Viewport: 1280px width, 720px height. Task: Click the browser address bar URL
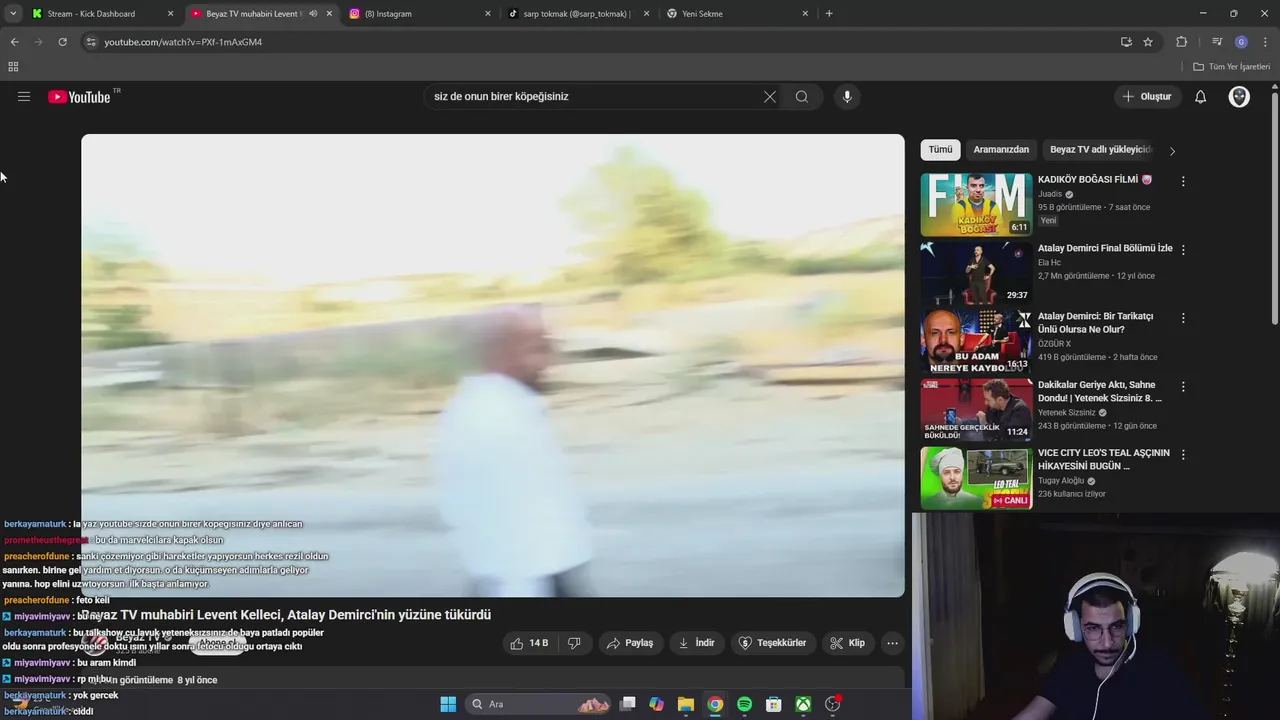pyautogui.click(x=183, y=42)
